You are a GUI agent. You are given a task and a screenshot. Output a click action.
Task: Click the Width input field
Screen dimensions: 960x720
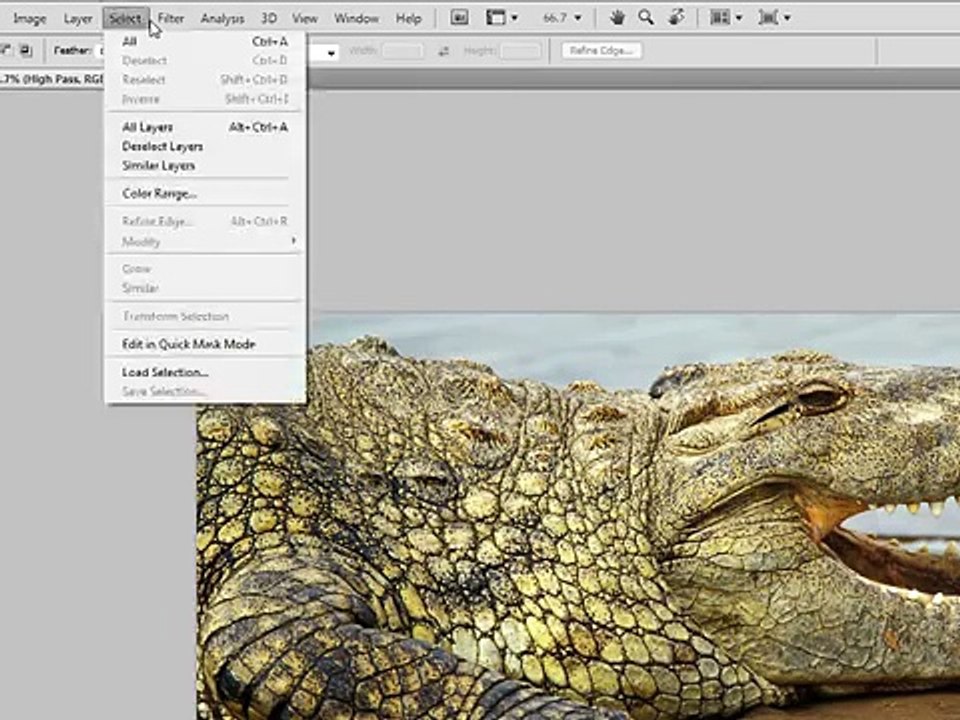402,51
